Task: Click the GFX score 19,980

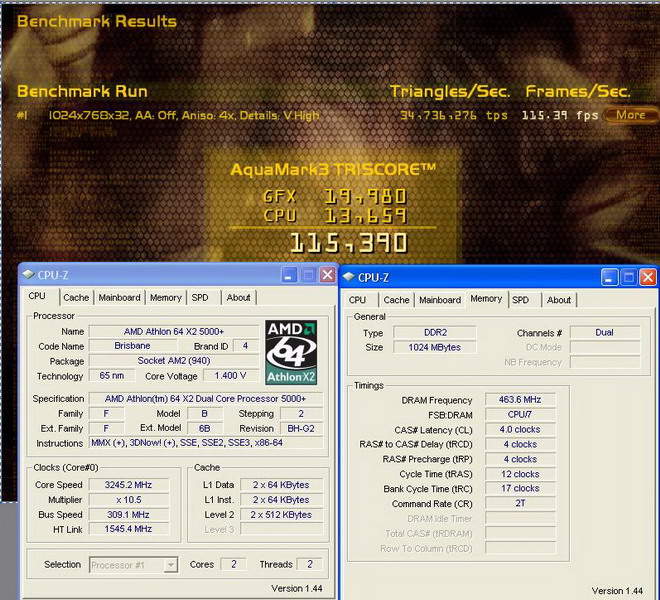Action: click(365, 196)
